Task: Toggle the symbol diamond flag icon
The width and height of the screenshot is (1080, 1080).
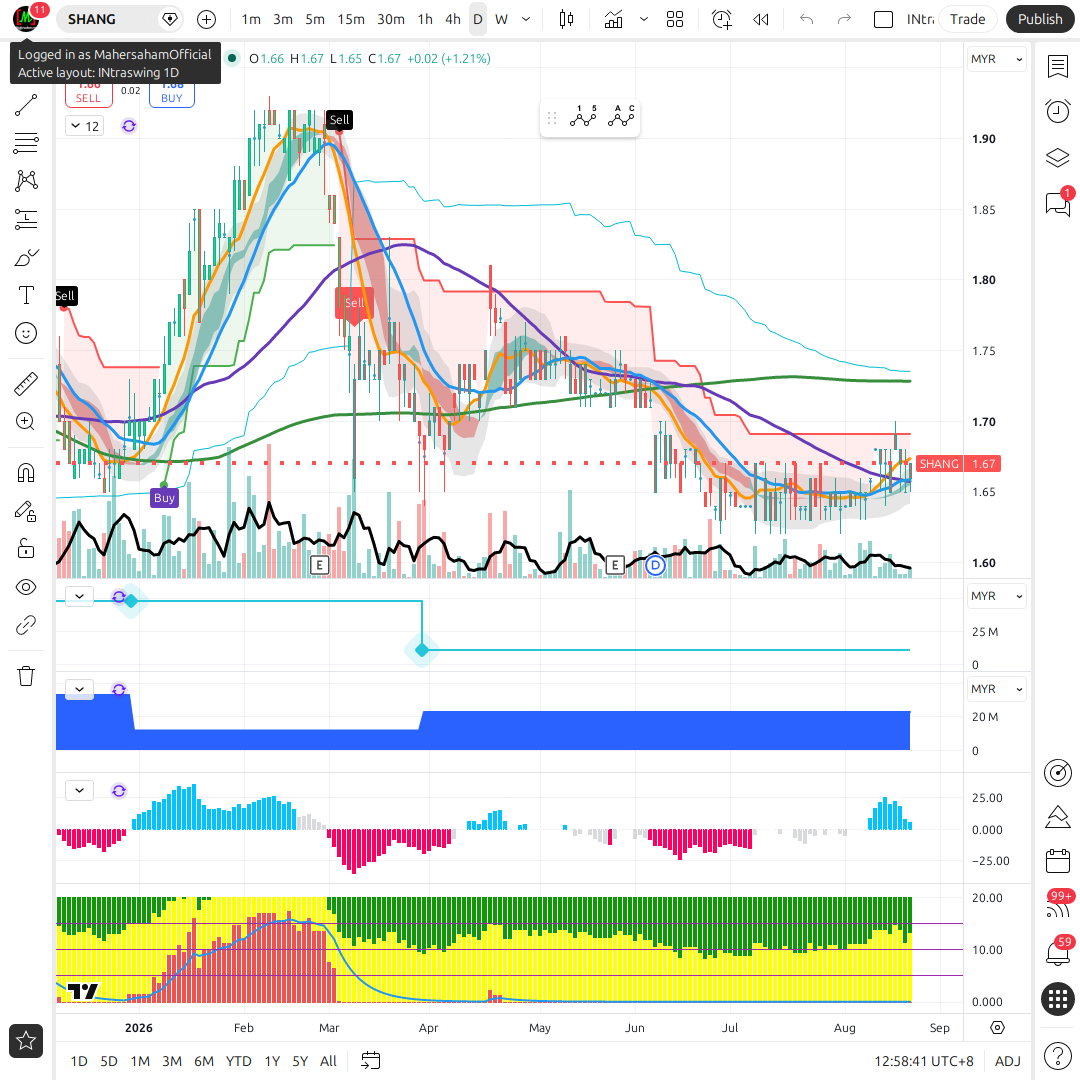Action: coord(169,19)
